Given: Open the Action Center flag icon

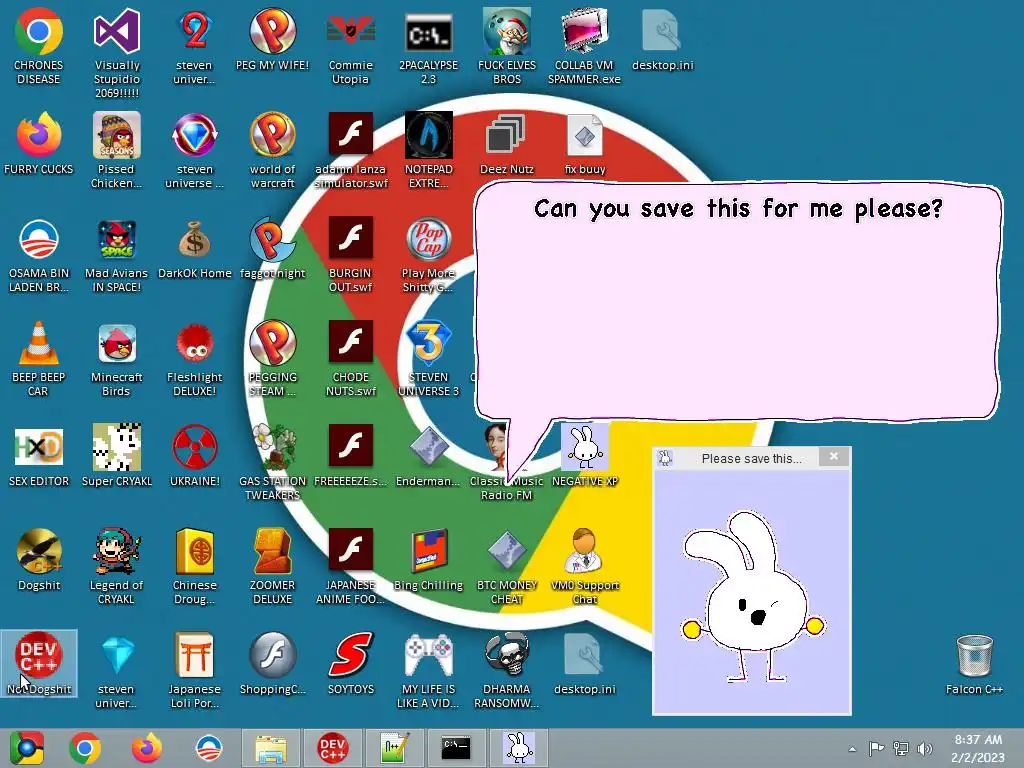Looking at the screenshot, I should (876, 748).
